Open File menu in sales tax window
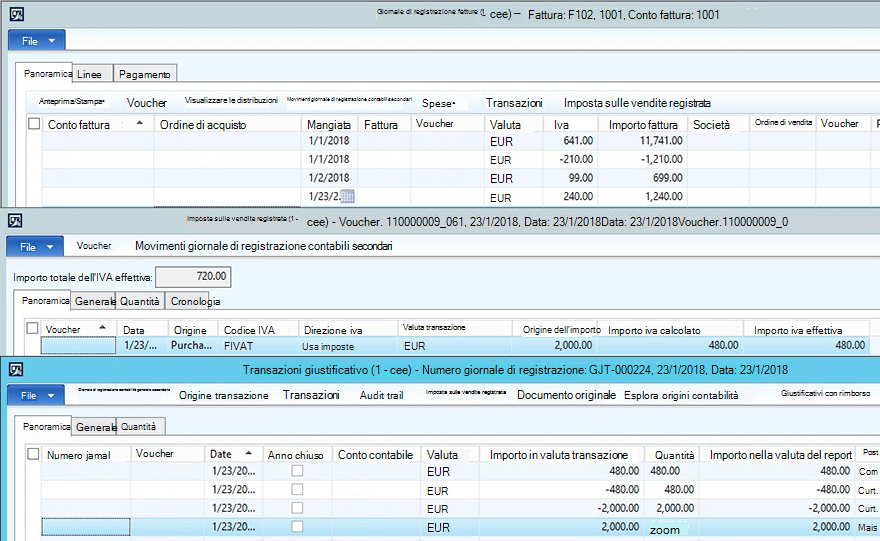The image size is (880, 541). point(35,247)
